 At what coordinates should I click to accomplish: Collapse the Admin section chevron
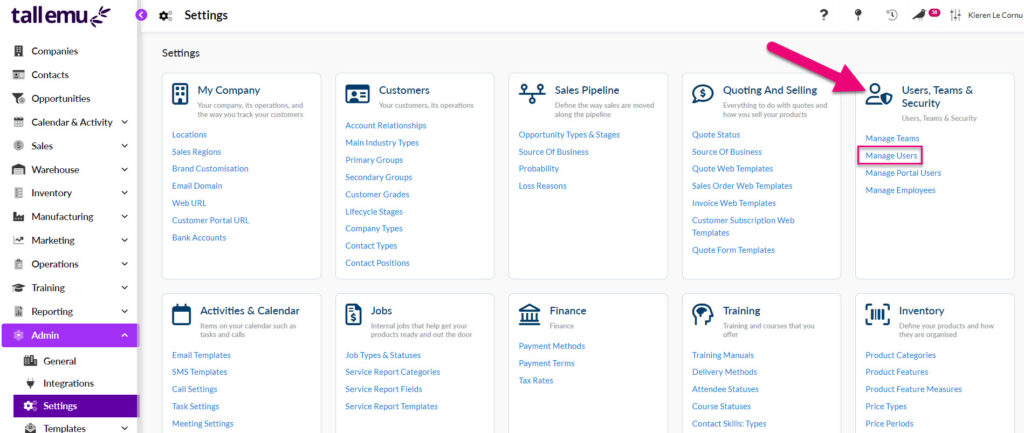pos(125,335)
